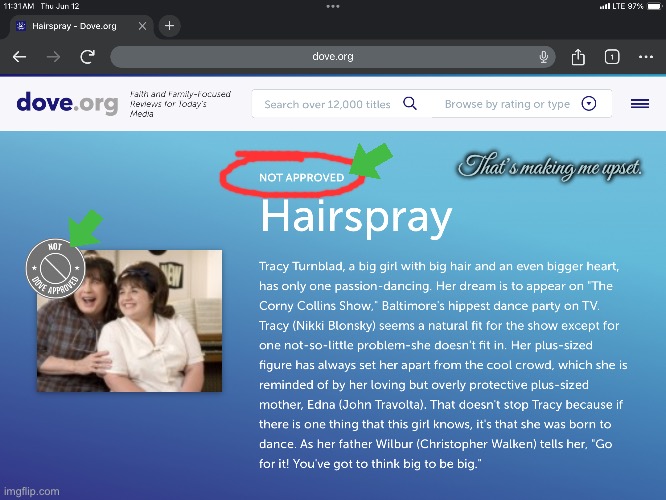Open the tab switcher showing 1 tab

click(x=612, y=56)
